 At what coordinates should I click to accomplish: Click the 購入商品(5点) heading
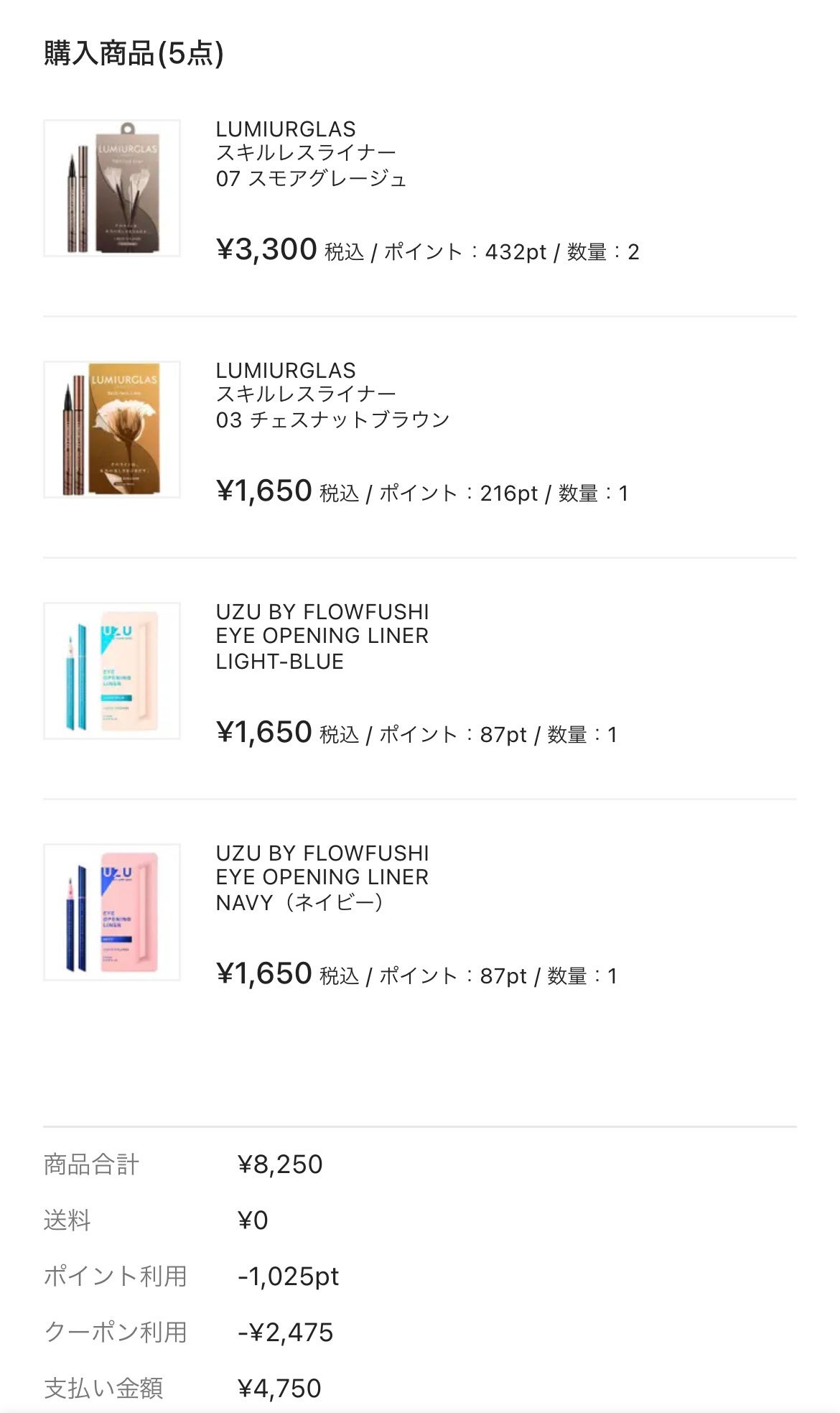[x=134, y=54]
